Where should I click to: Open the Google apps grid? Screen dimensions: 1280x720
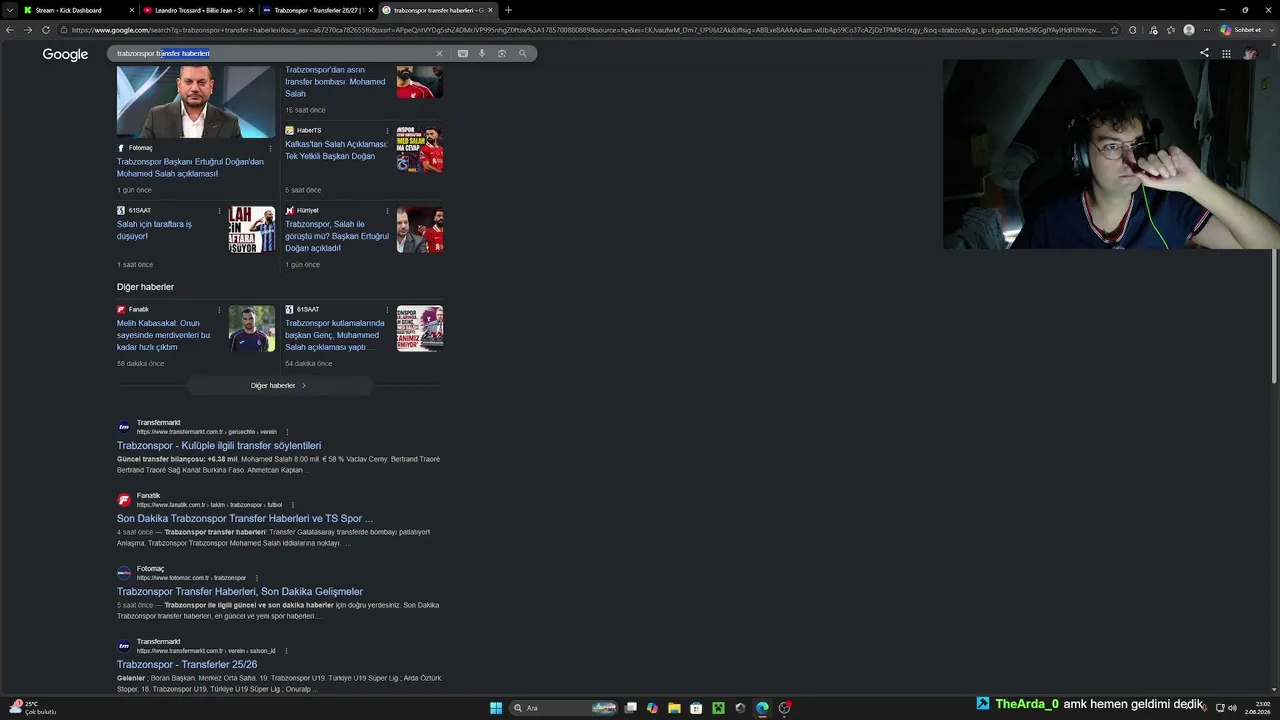coord(1226,54)
